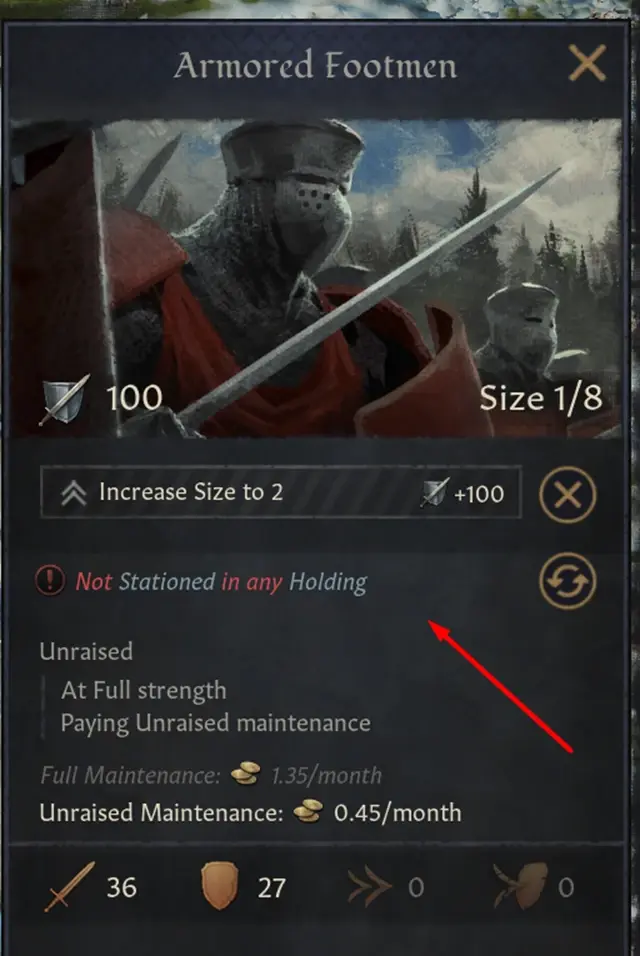The image size is (640, 956).
Task: Click the Unraised status heading
Action: pyautogui.click(x=86, y=651)
